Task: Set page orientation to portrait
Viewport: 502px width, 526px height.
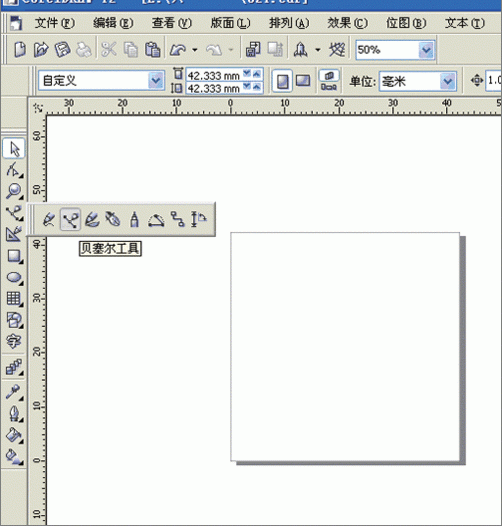Action: pyautogui.click(x=282, y=81)
